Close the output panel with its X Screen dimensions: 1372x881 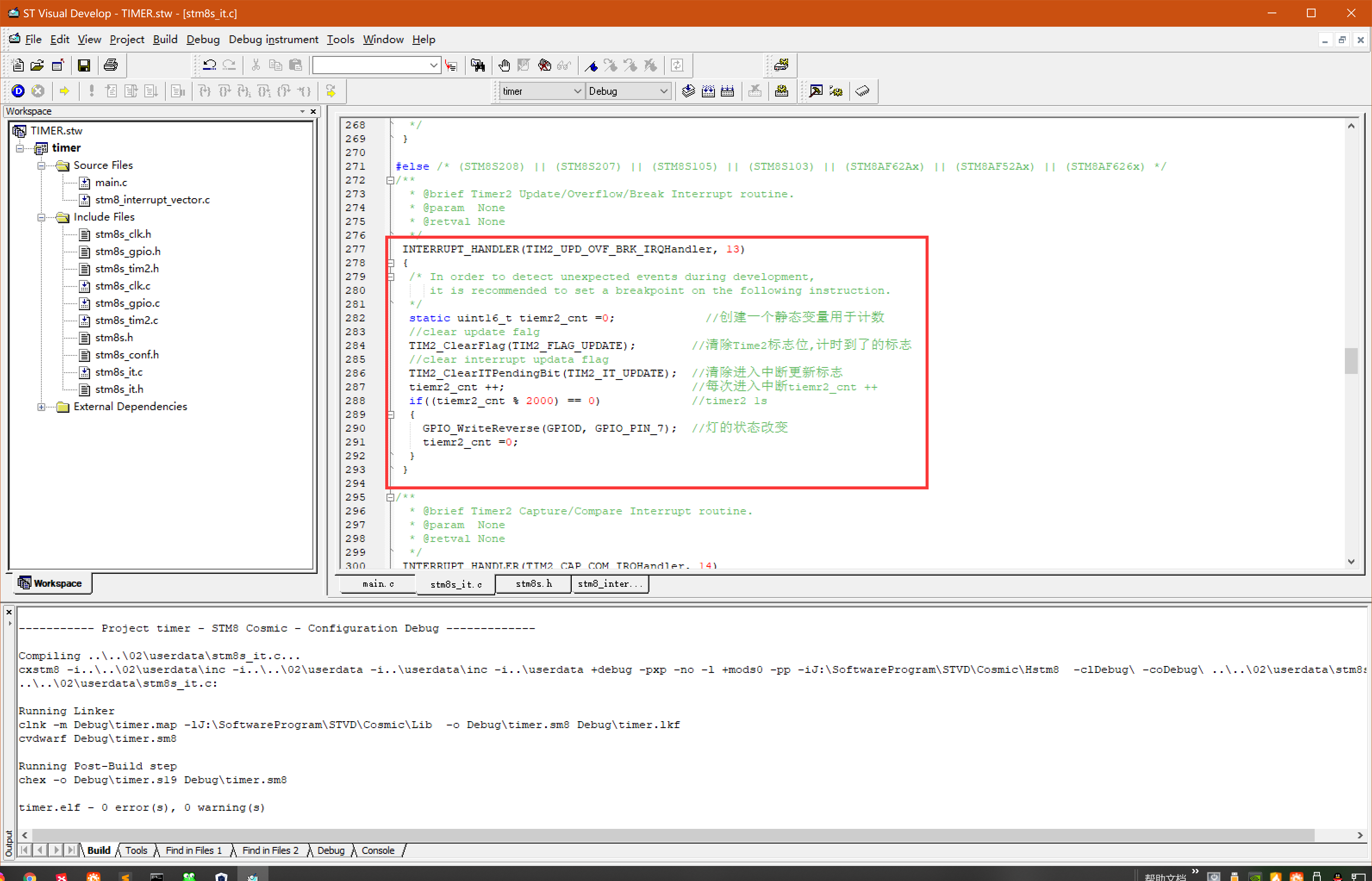9,612
